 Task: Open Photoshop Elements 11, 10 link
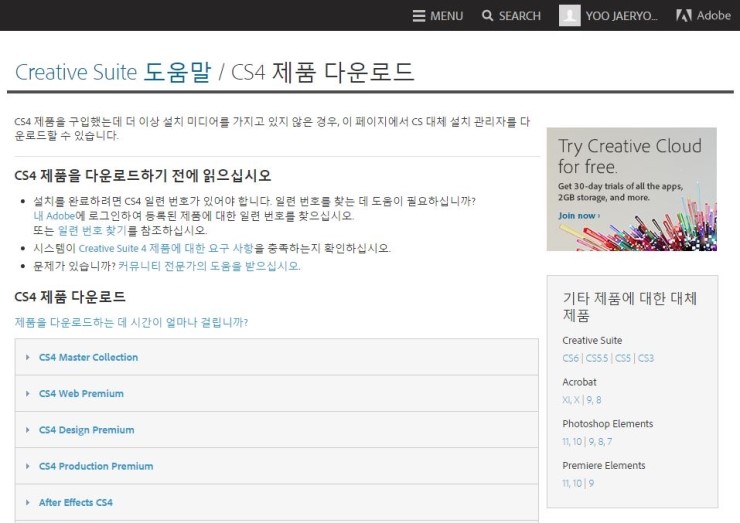572,442
